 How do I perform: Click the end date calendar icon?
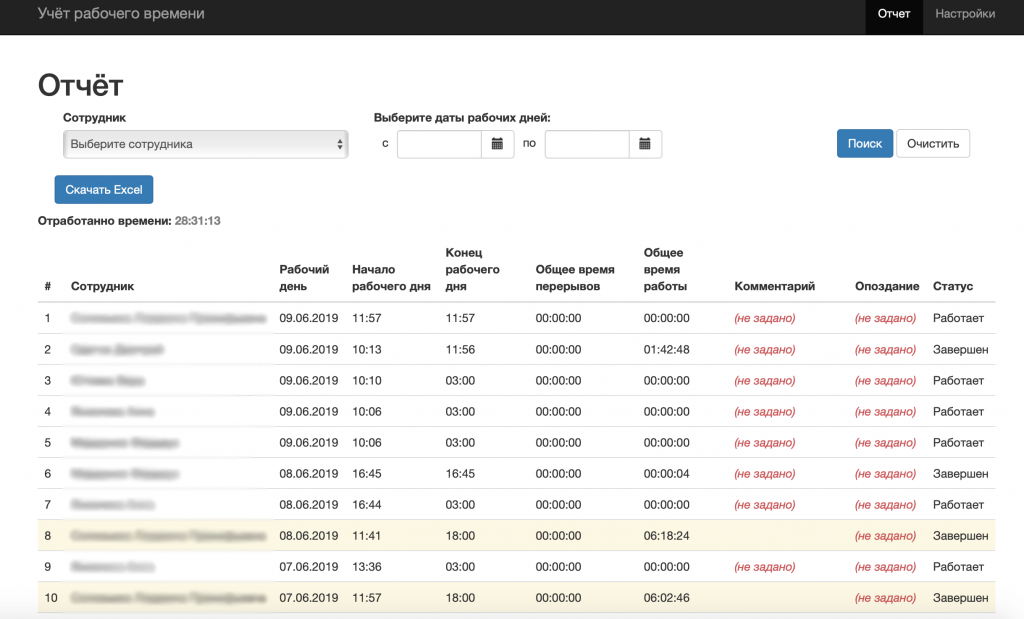tap(645, 144)
